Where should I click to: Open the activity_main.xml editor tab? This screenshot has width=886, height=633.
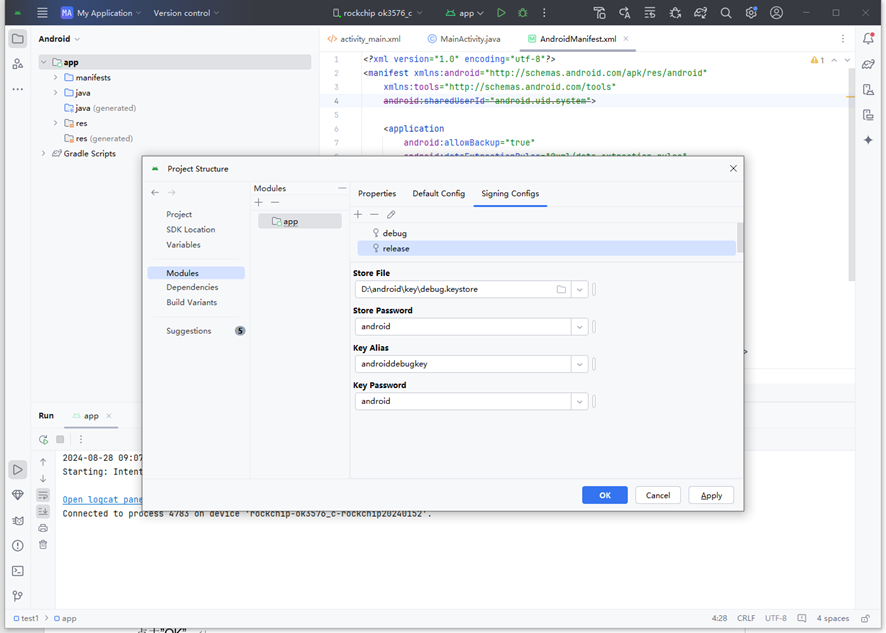(364, 39)
